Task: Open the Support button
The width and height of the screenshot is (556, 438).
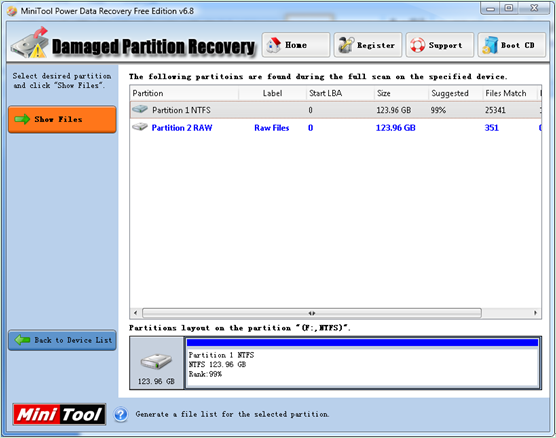Action: pyautogui.click(x=440, y=45)
